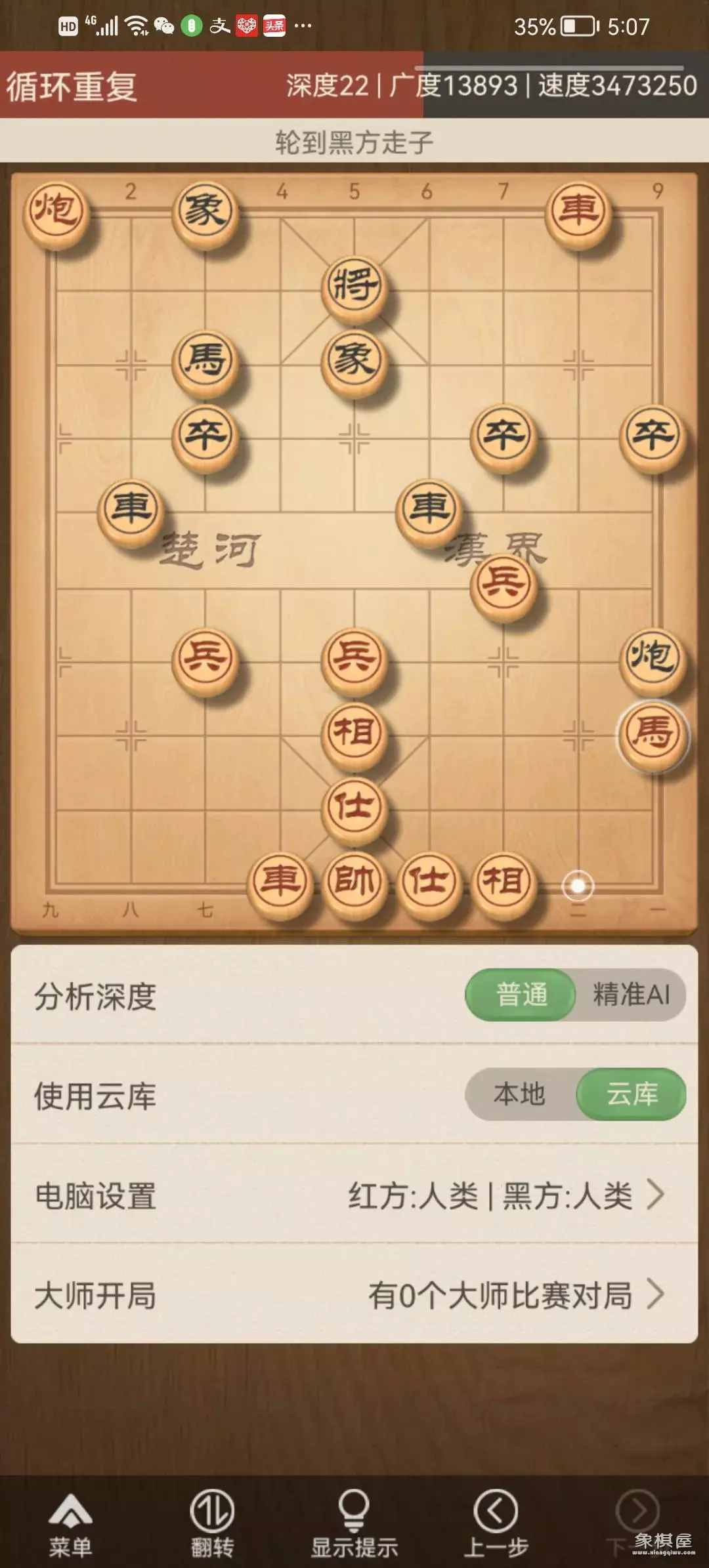Switch analysis depth to 普通
709x1568 pixels.
(x=521, y=995)
